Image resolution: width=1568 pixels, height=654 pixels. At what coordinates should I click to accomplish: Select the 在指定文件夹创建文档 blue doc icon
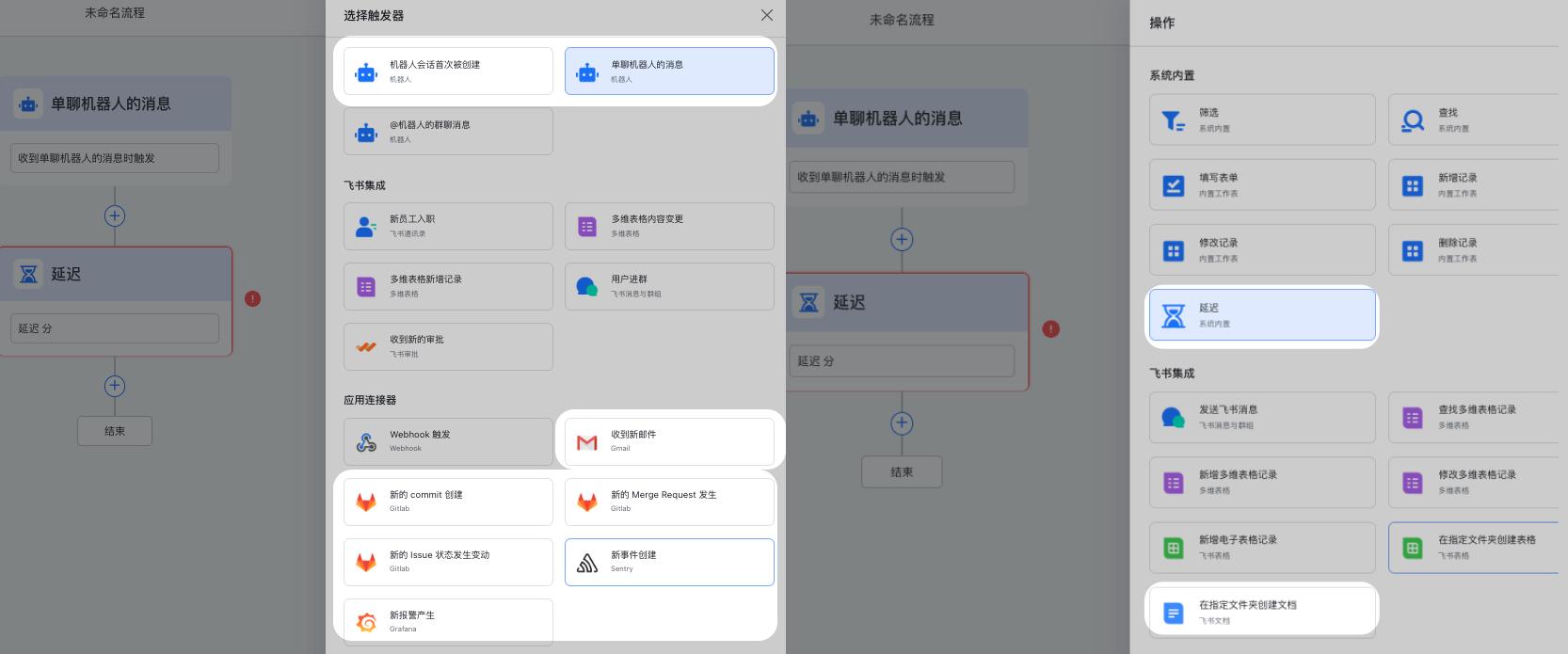(1174, 613)
